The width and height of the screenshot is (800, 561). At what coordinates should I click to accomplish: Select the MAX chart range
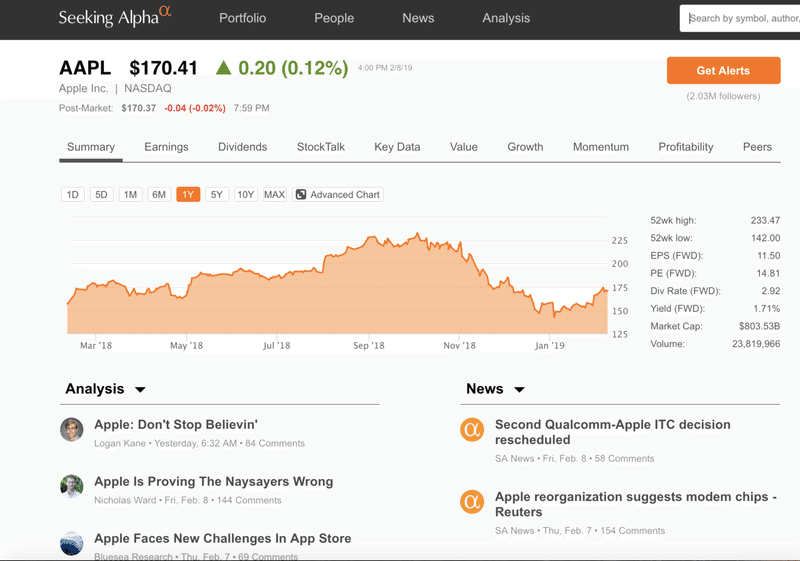pyautogui.click(x=274, y=194)
